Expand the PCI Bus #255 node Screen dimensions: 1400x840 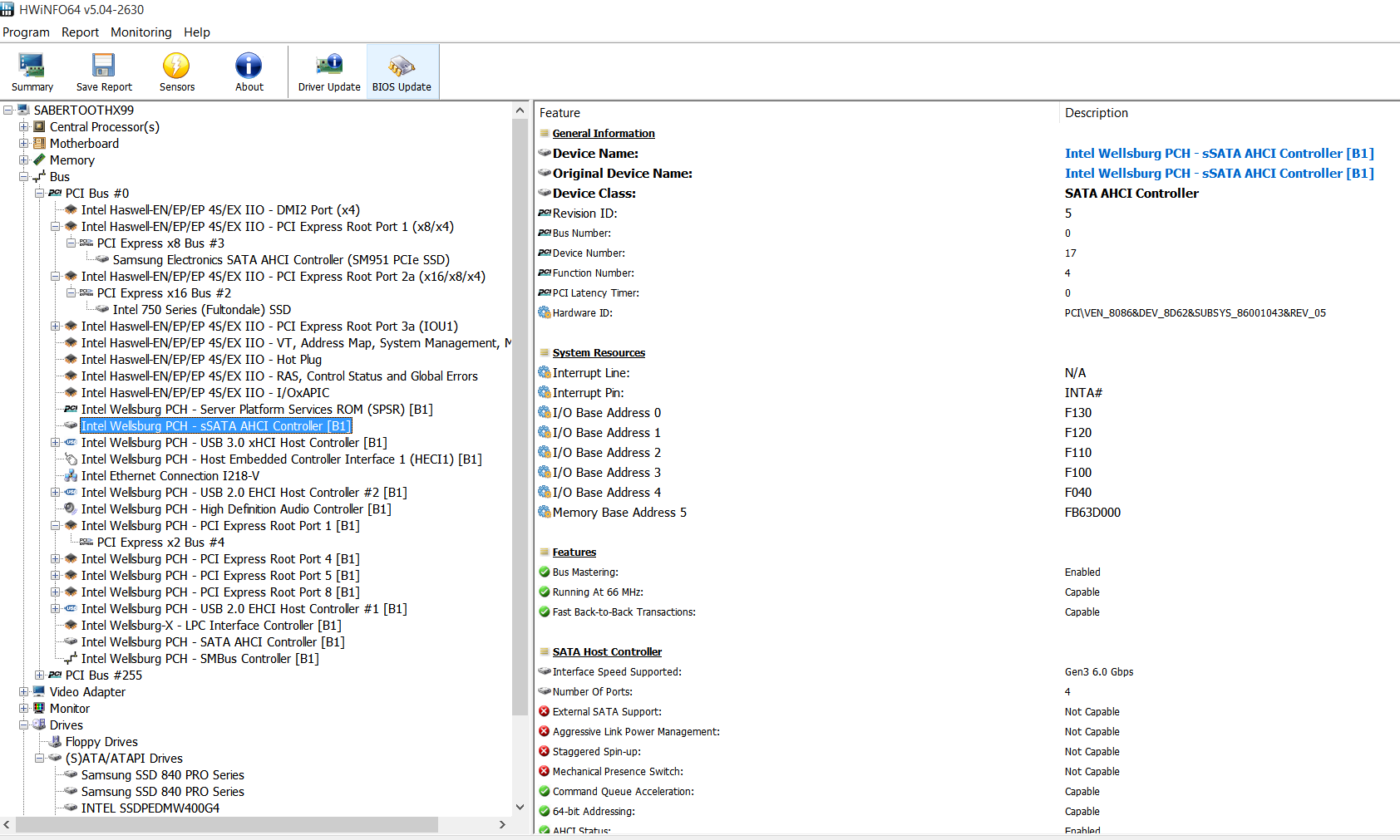(x=39, y=675)
